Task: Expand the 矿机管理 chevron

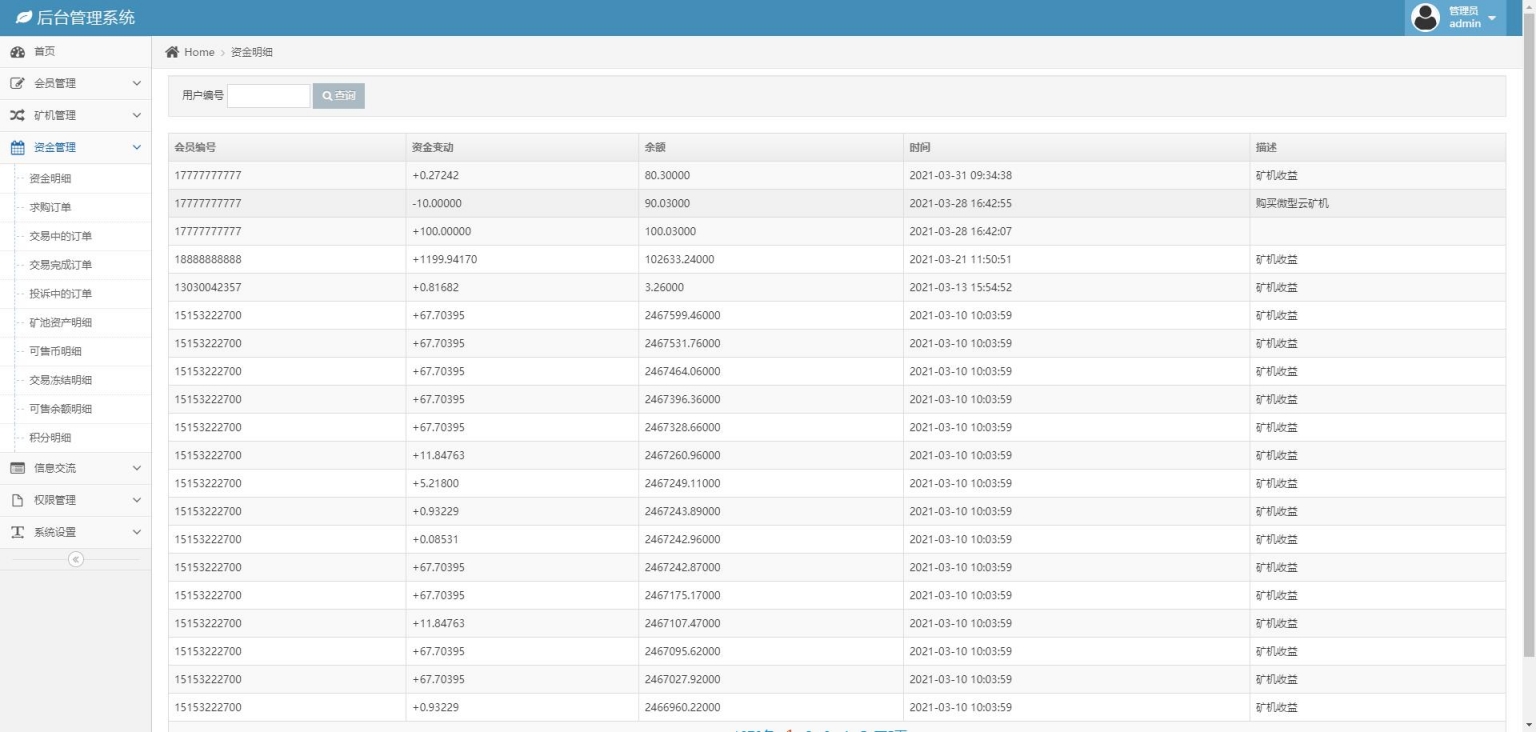Action: click(x=137, y=115)
